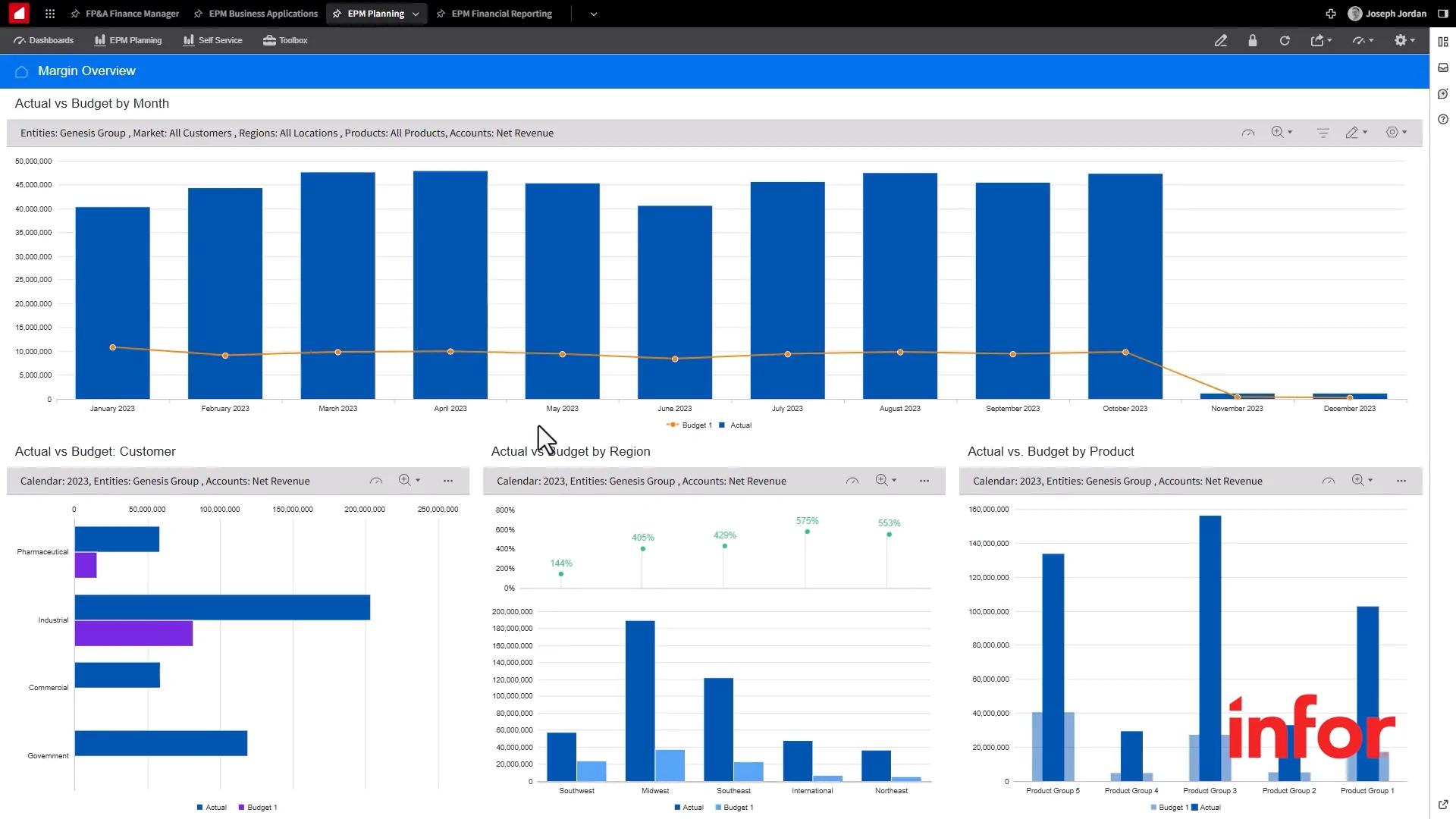The width and height of the screenshot is (1456, 819).
Task: Switch to the EPM Financial Reporting tab
Action: 500,13
